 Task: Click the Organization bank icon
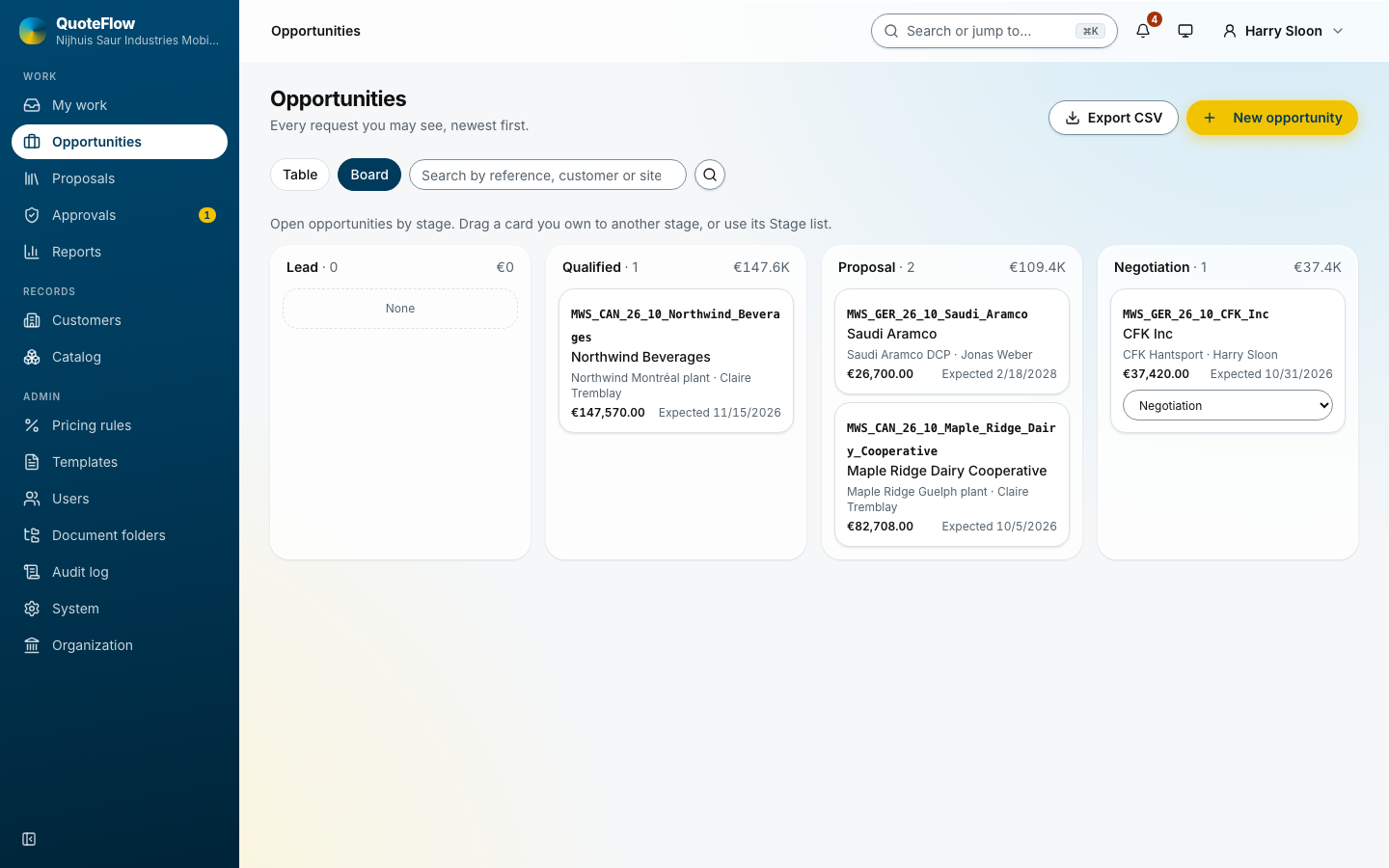point(32,645)
